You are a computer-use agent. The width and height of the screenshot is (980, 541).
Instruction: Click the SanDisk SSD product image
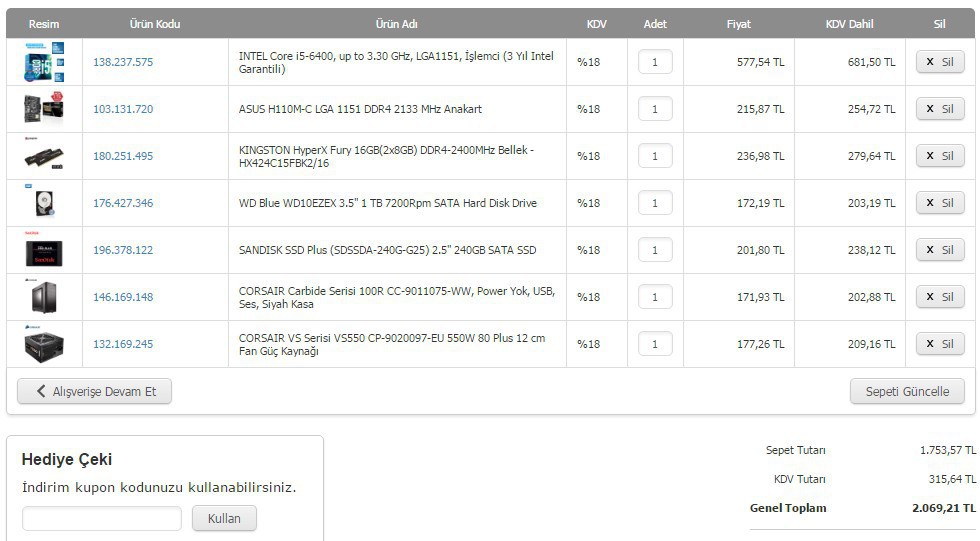[x=44, y=250]
